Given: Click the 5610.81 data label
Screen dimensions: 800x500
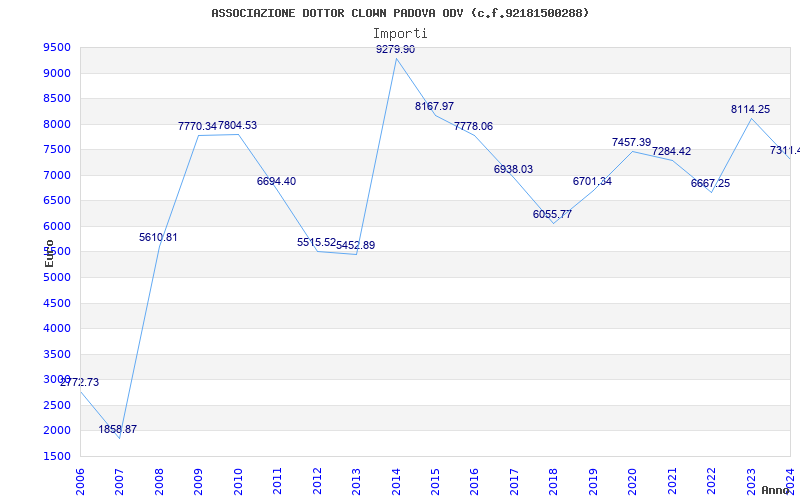Looking at the screenshot, I should pos(158,238).
